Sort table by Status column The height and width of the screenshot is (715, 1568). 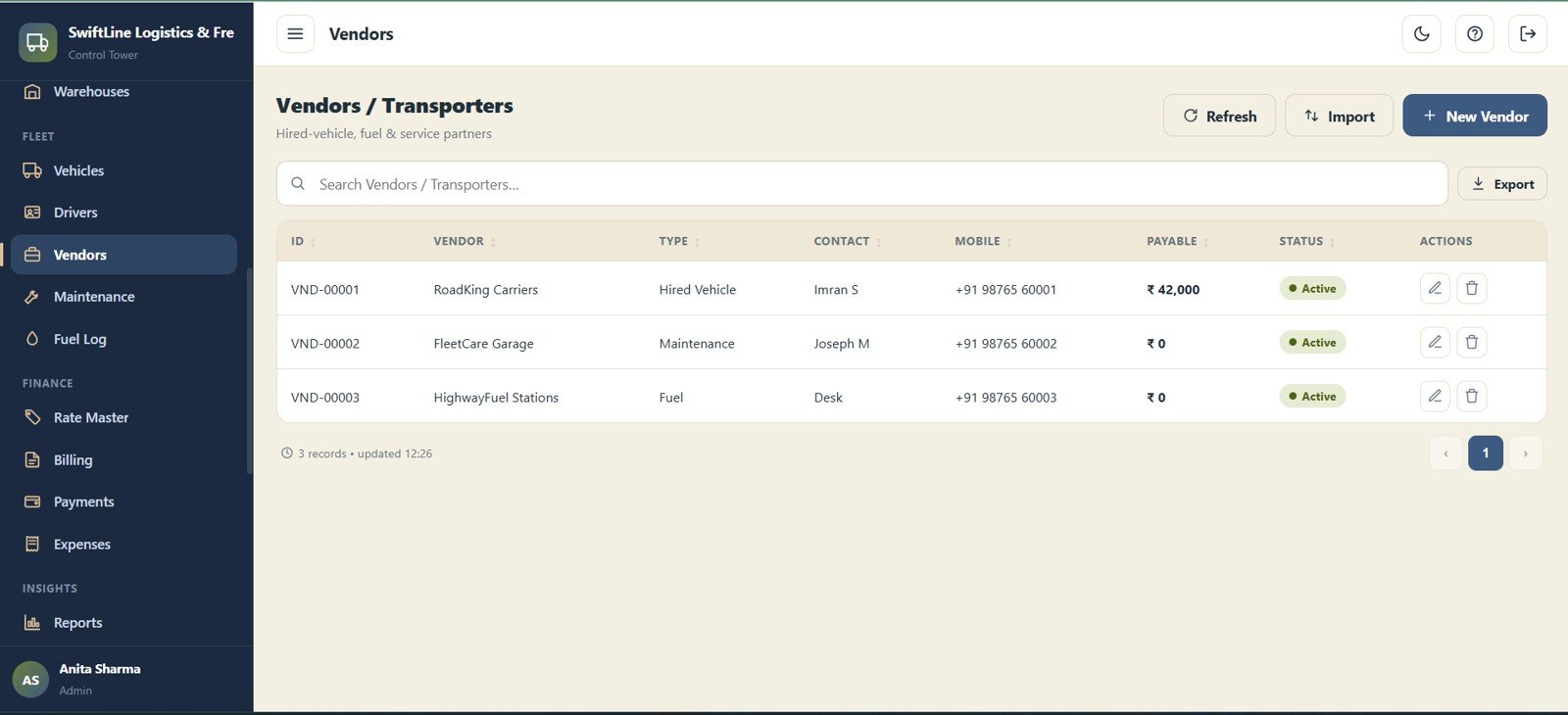click(x=1306, y=241)
